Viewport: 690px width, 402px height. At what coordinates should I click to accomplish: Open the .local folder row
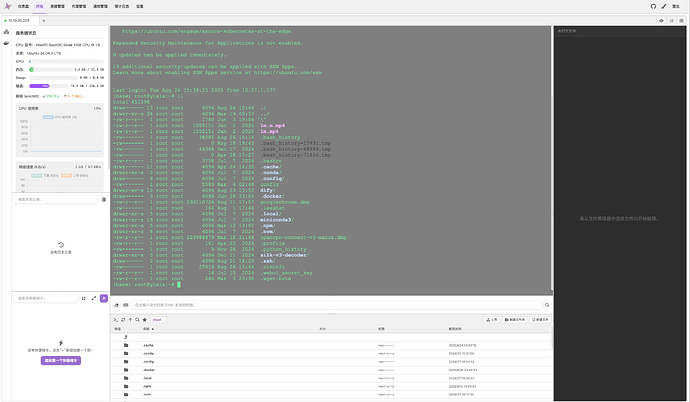click(x=331, y=378)
